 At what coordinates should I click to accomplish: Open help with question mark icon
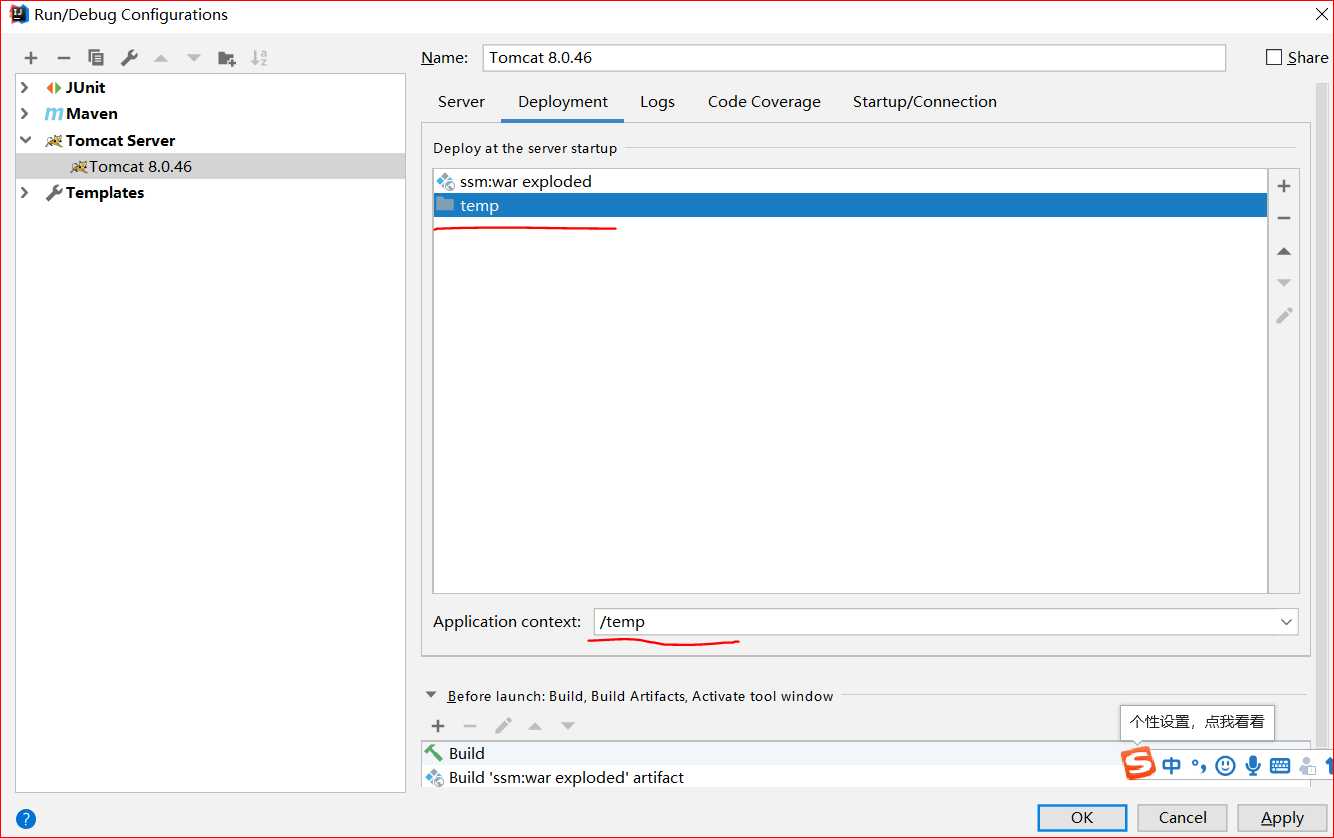(26, 818)
